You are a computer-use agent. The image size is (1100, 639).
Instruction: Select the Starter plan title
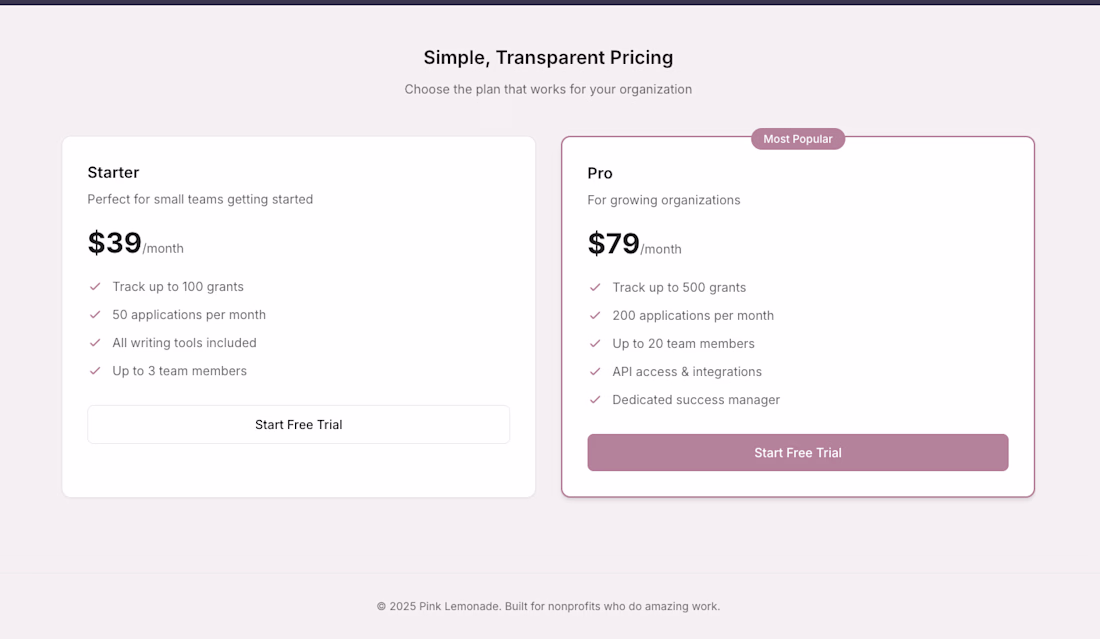(x=113, y=173)
